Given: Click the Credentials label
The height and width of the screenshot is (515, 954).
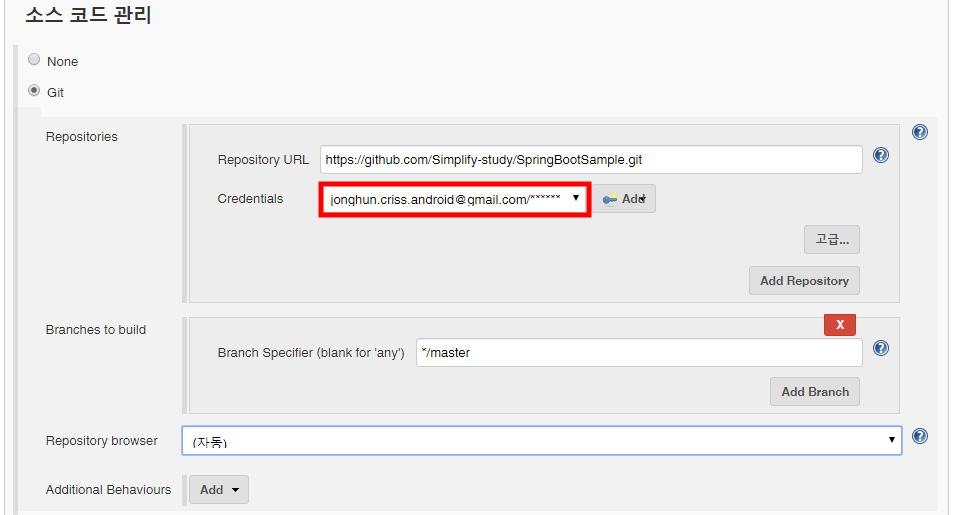Looking at the screenshot, I should (x=250, y=198).
